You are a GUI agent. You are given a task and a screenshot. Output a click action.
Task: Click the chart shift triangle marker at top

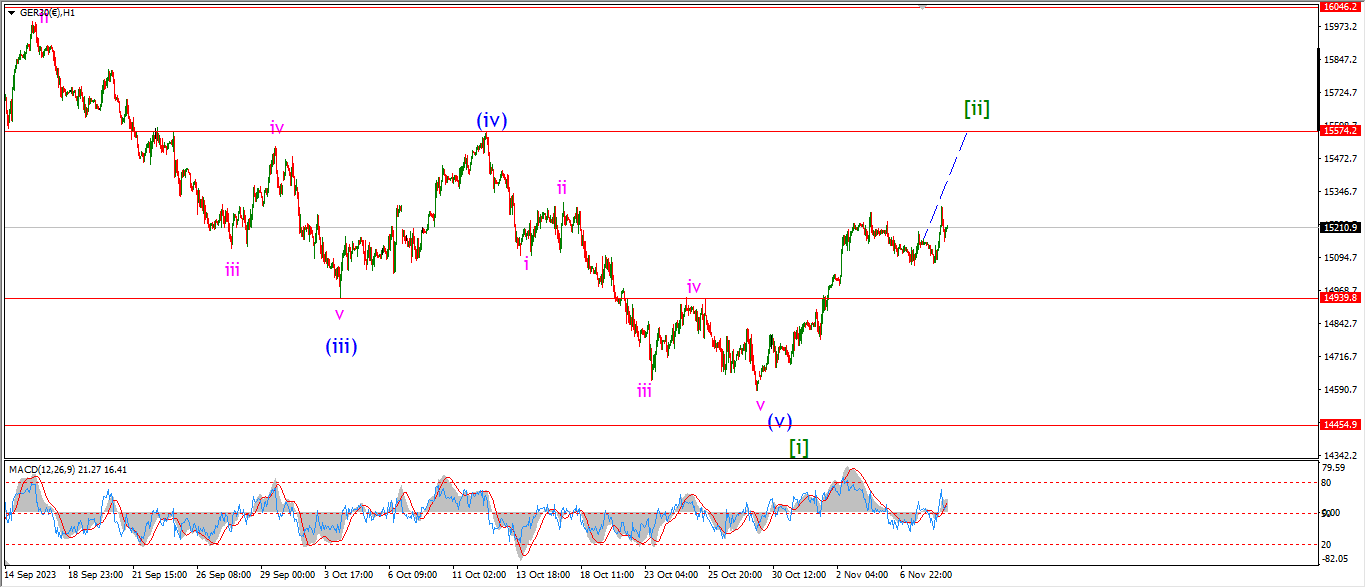(922, 7)
